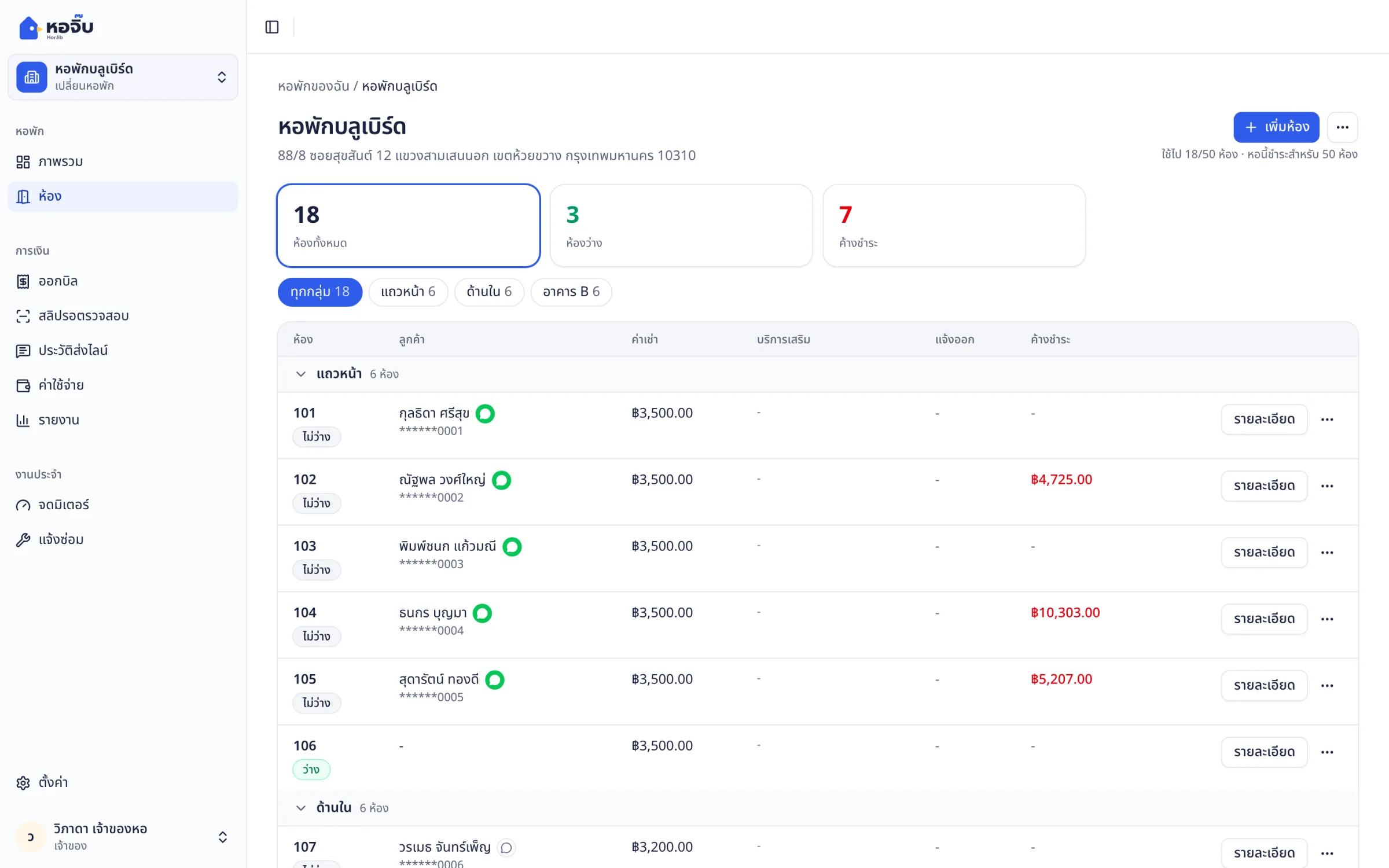Screen dimensions: 1389x868
Task: Select the 3 ห้องว่าง card
Action: tap(681, 226)
